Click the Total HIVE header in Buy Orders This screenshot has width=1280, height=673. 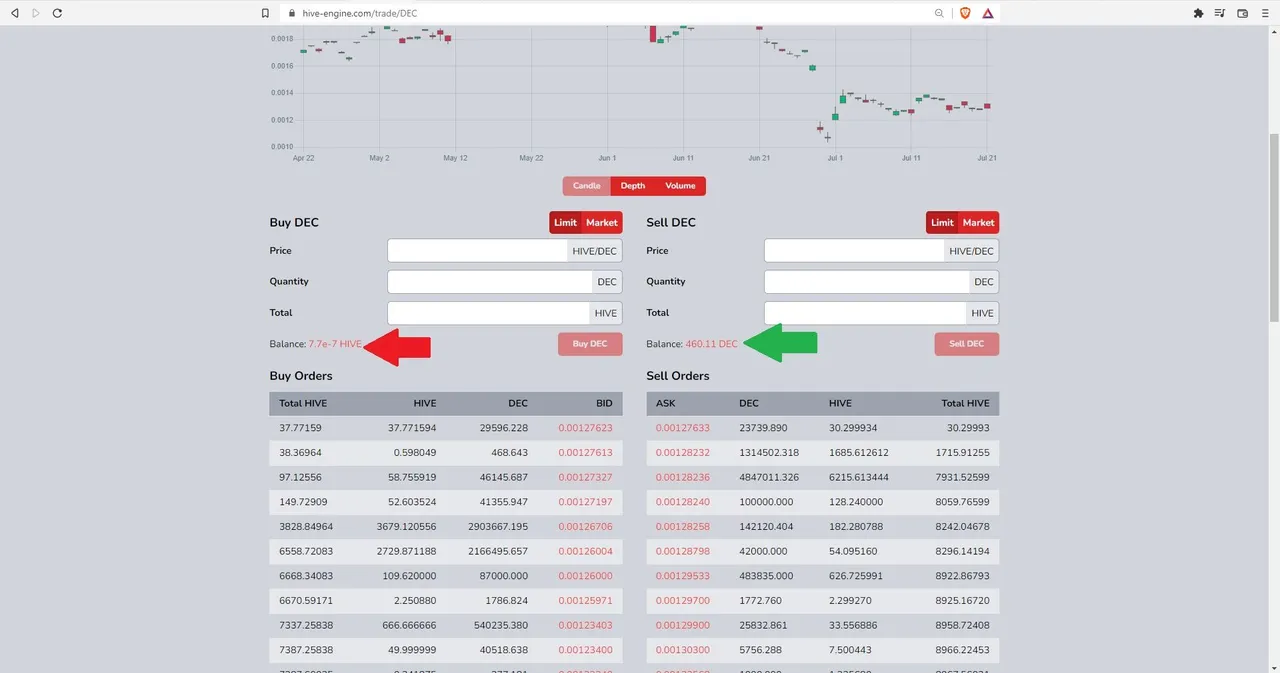[303, 403]
